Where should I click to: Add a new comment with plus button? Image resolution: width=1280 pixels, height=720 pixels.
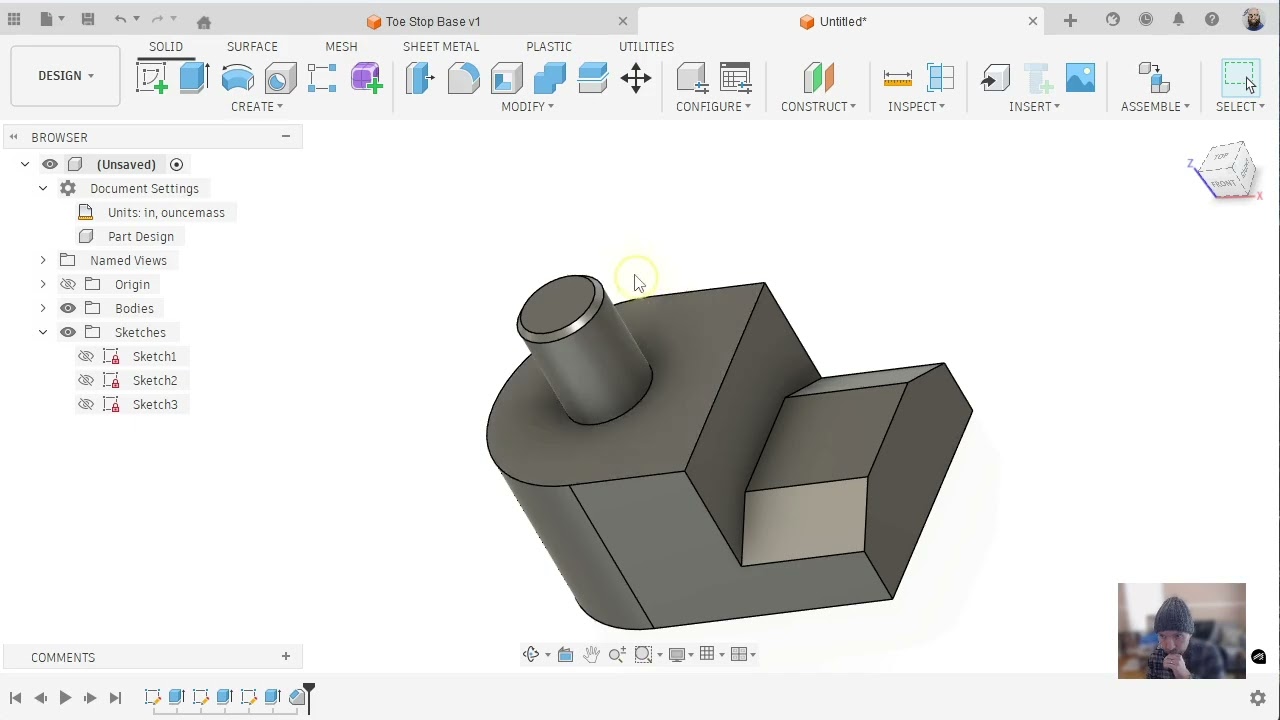click(x=286, y=656)
